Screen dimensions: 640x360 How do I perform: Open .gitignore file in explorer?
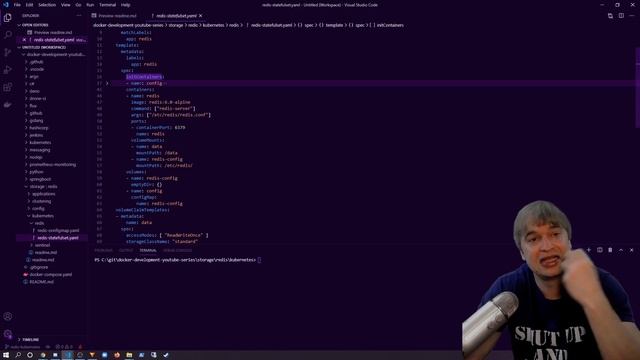click(x=39, y=267)
